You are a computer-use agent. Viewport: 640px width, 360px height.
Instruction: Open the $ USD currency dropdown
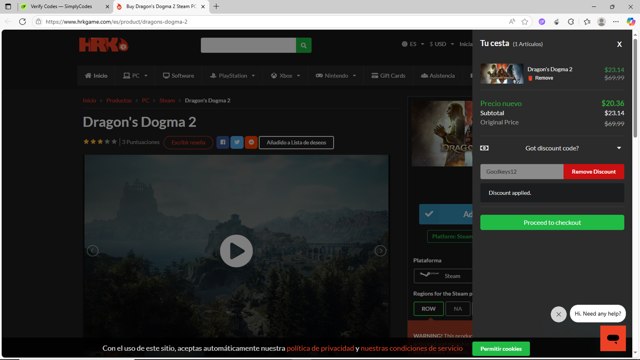click(441, 44)
